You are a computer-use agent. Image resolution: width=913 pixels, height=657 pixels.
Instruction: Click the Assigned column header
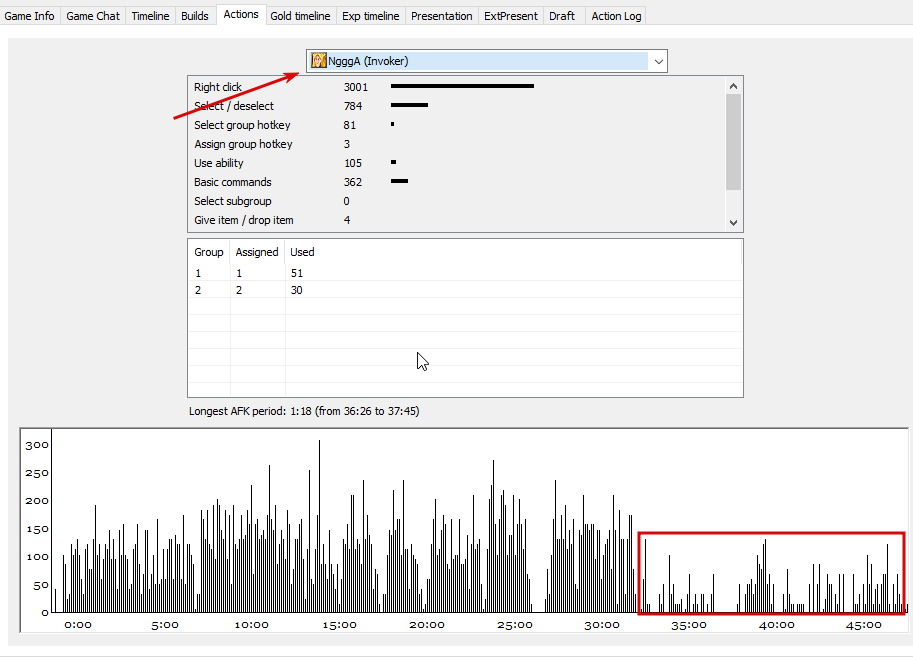257,252
